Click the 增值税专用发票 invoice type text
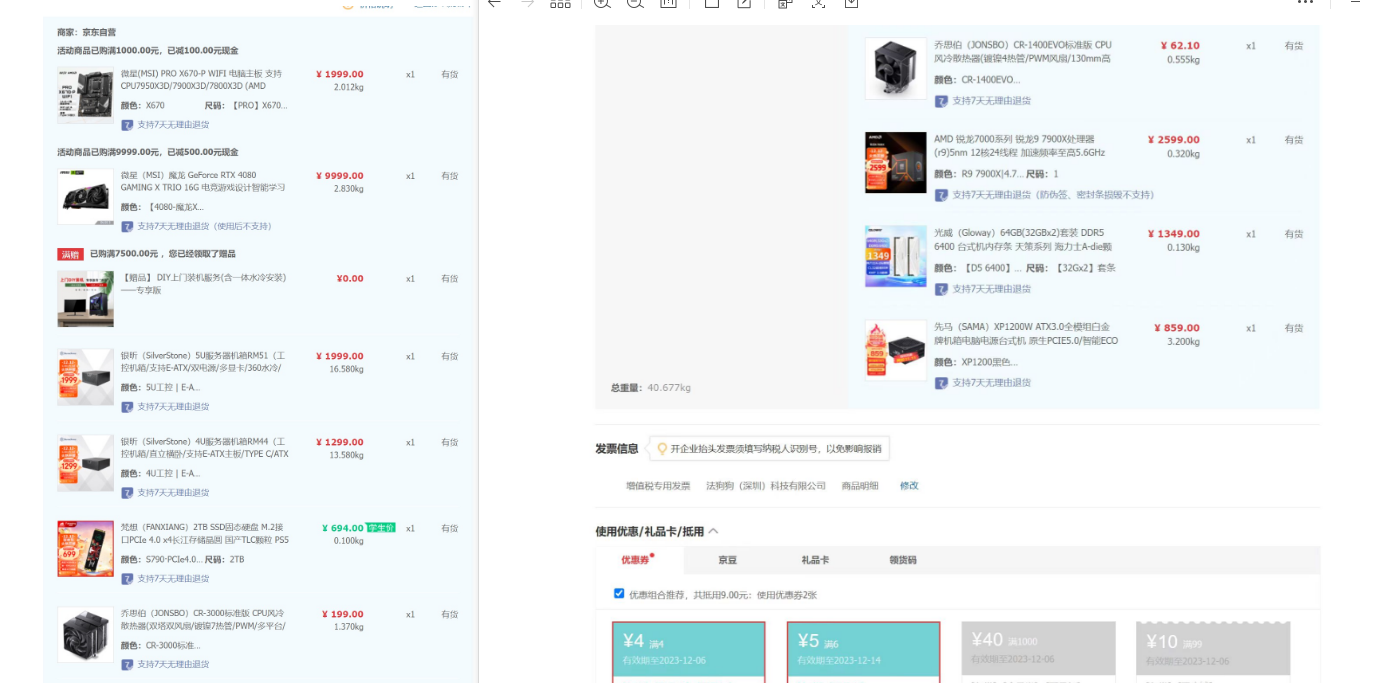The width and height of the screenshot is (1380, 683). coord(658,486)
